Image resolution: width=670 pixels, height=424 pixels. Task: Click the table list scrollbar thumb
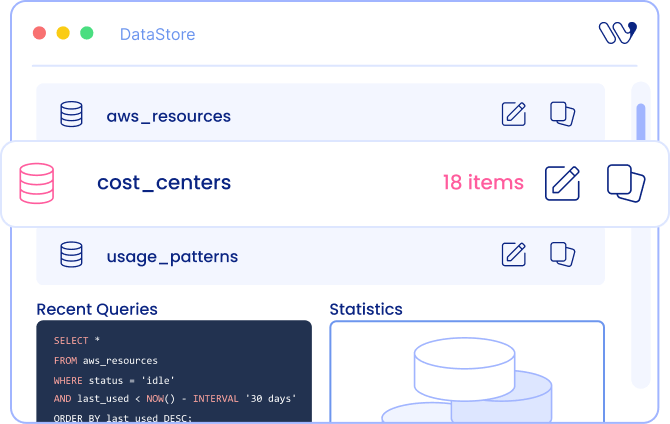[x=641, y=122]
